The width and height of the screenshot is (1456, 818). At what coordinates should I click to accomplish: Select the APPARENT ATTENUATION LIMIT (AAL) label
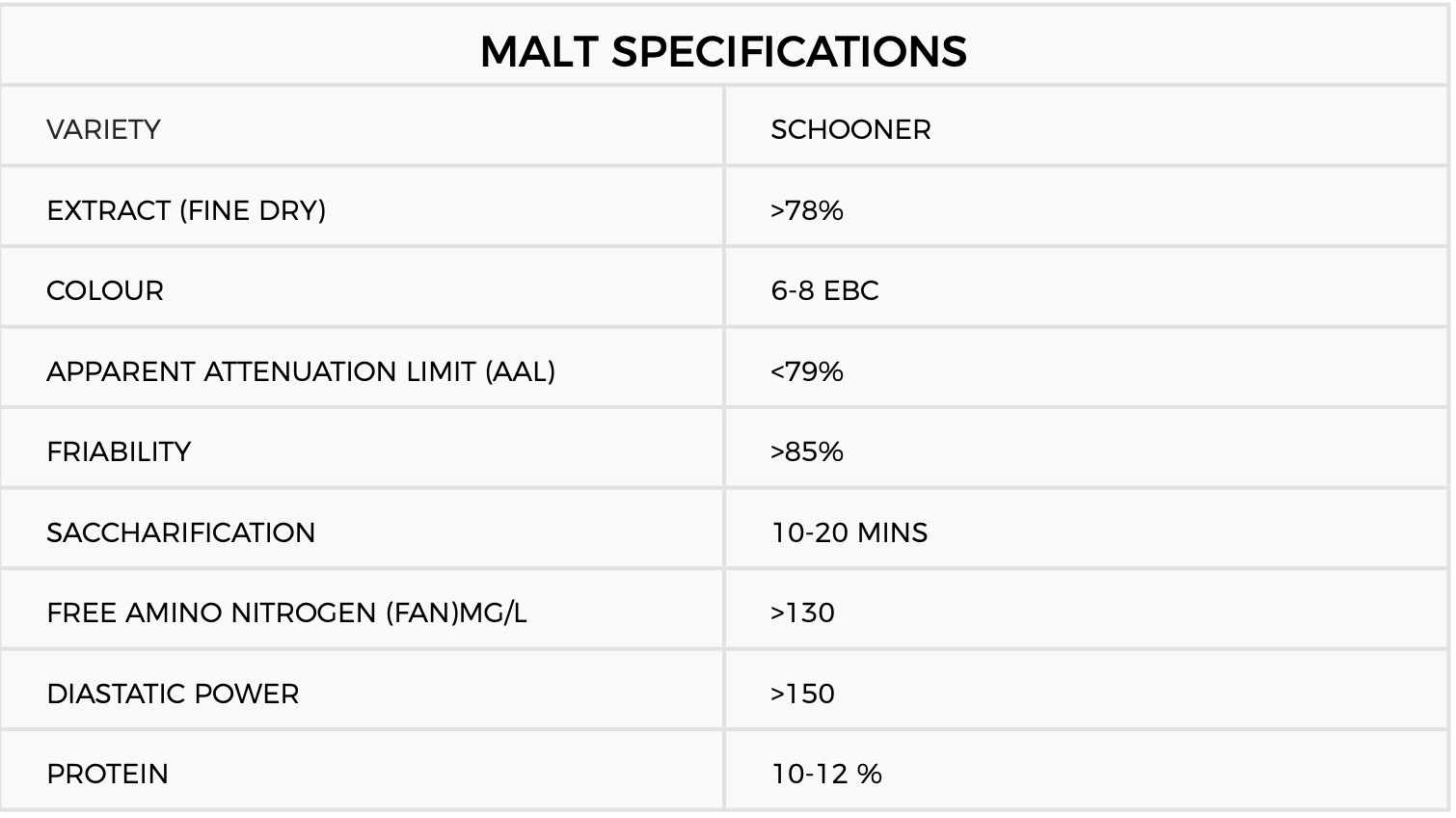[301, 371]
